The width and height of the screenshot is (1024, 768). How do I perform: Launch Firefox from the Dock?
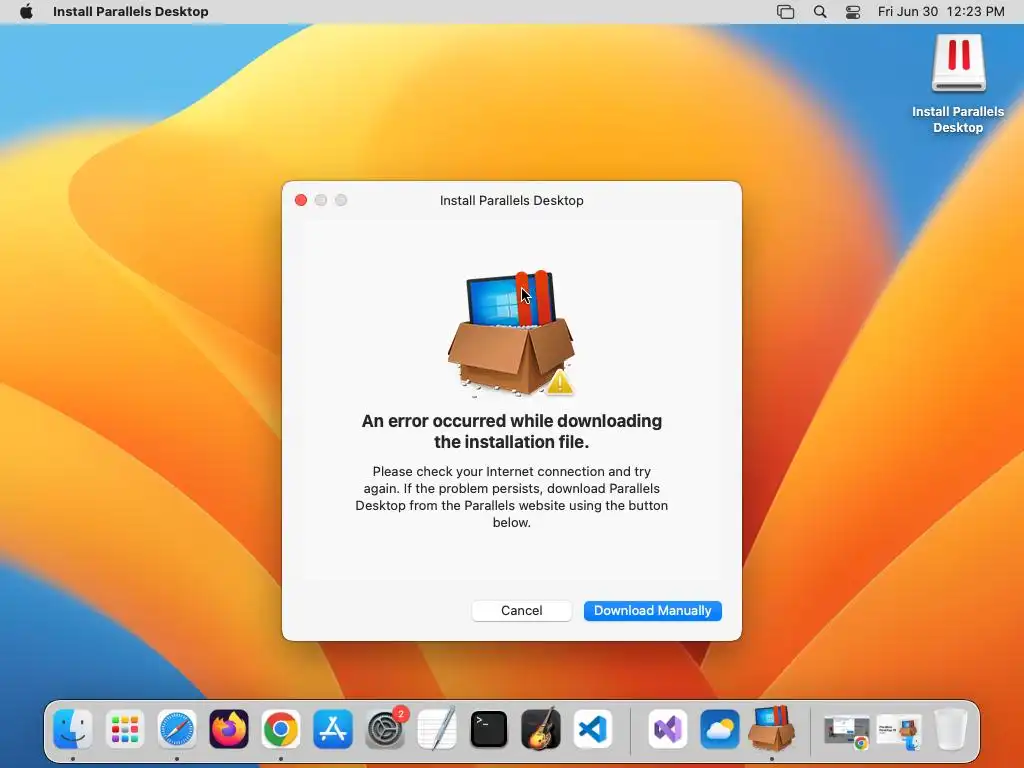[229, 729]
